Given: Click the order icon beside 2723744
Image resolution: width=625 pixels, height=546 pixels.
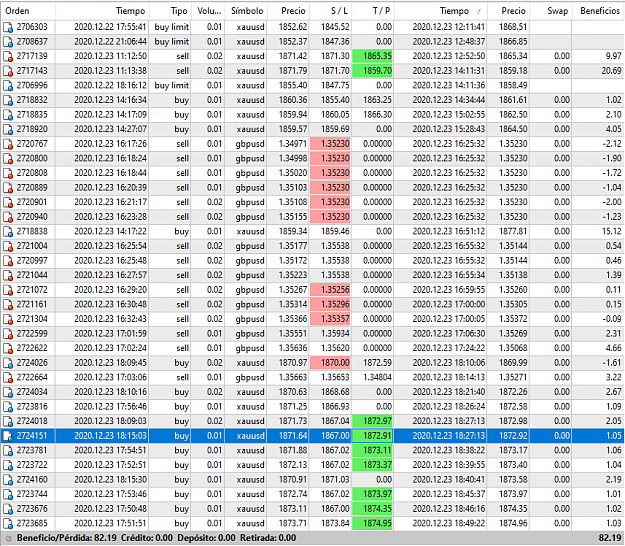Looking at the screenshot, I should (x=8, y=495).
